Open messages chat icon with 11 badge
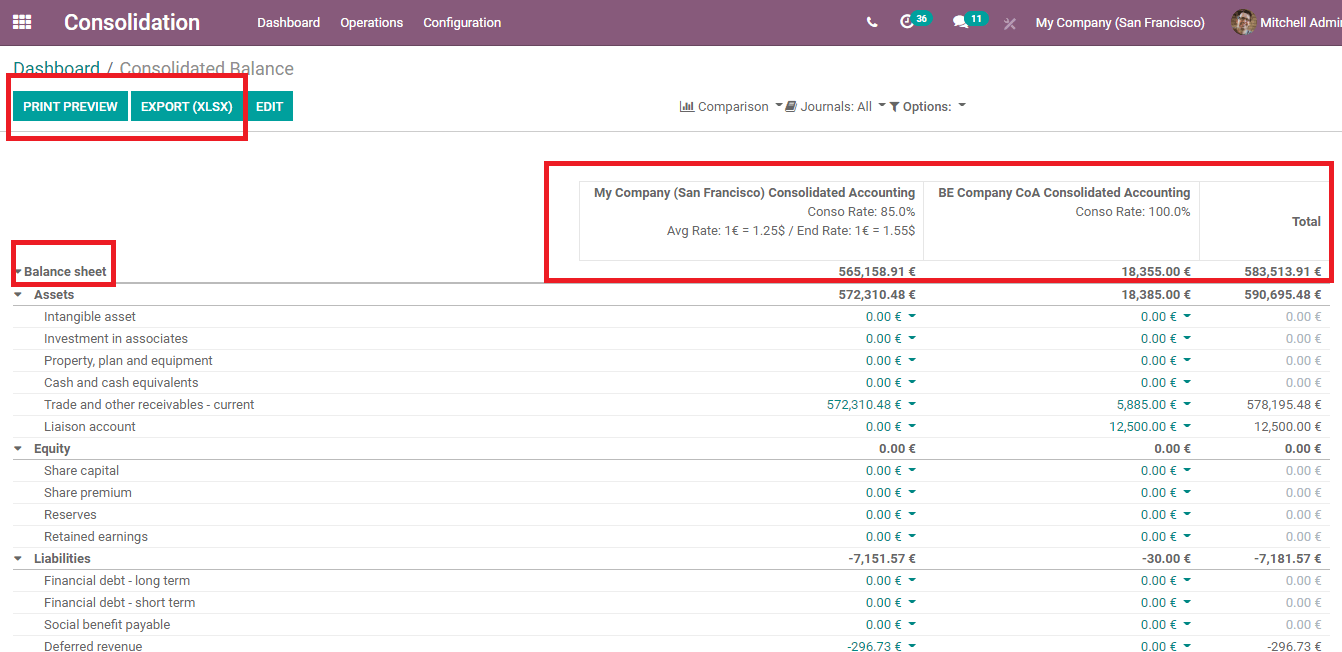 click(968, 21)
